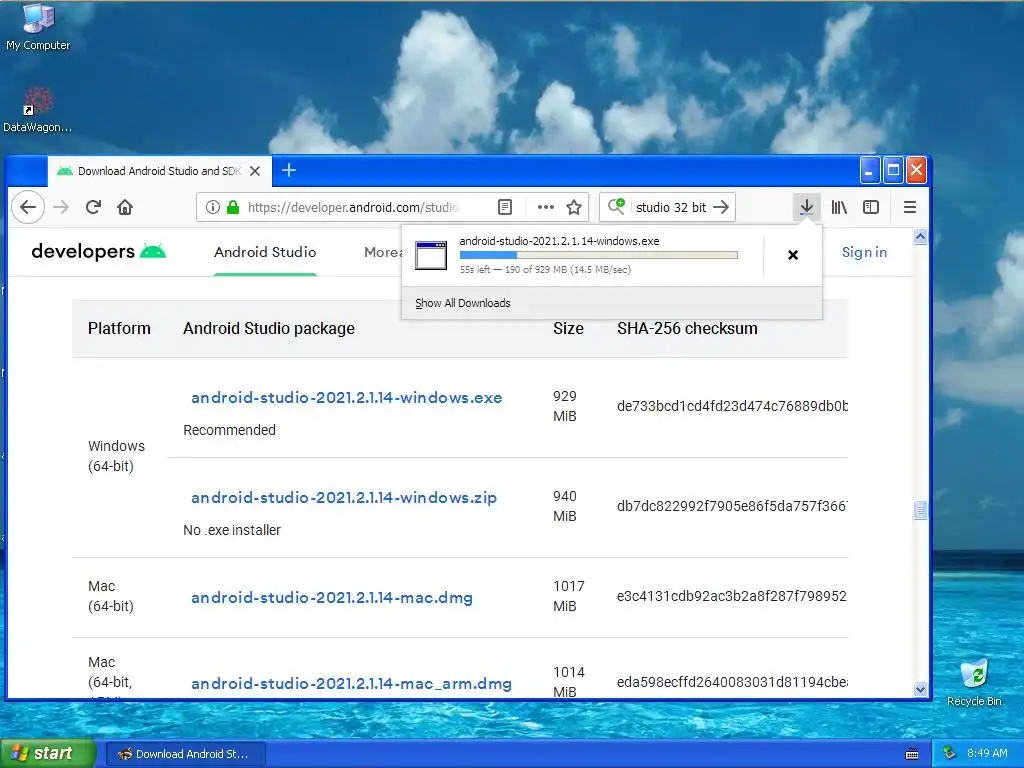Click the search engine magnifier icon
1024x768 pixels.
616,206
